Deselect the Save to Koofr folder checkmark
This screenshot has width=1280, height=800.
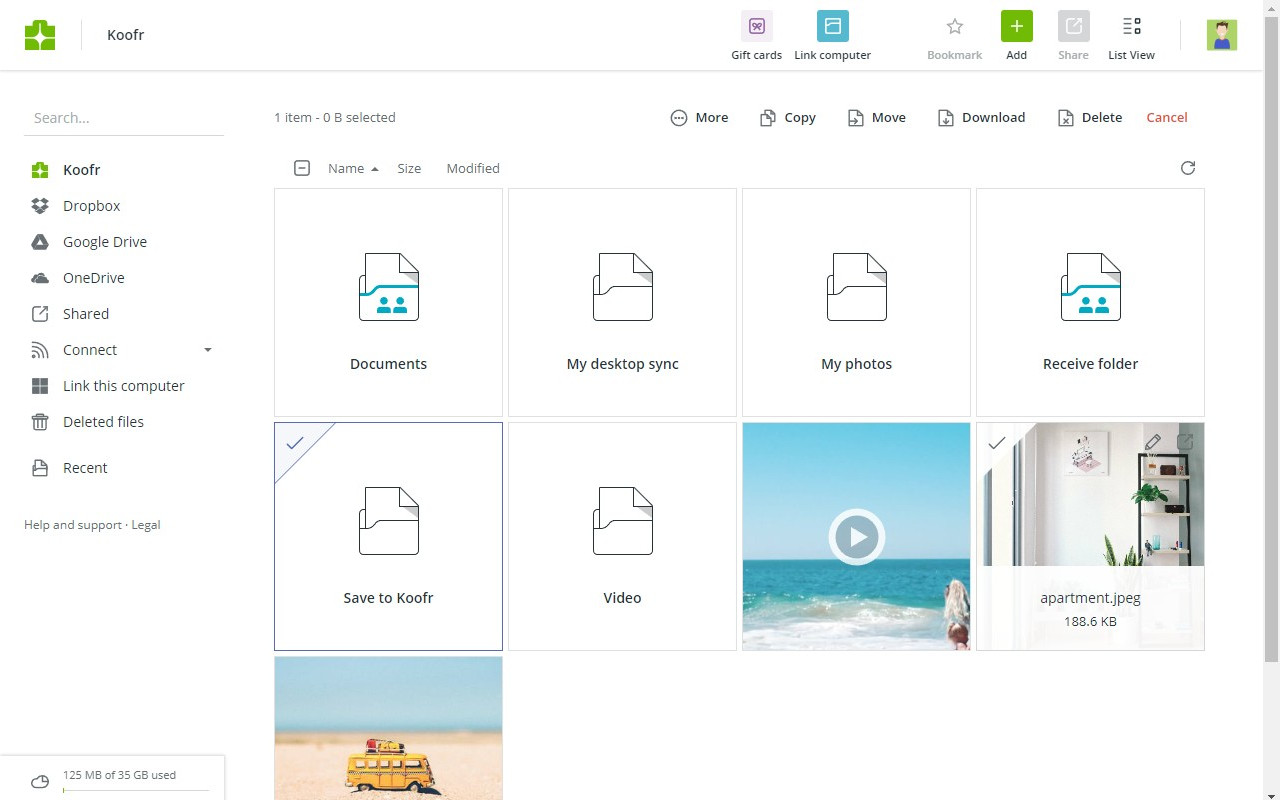pos(295,443)
